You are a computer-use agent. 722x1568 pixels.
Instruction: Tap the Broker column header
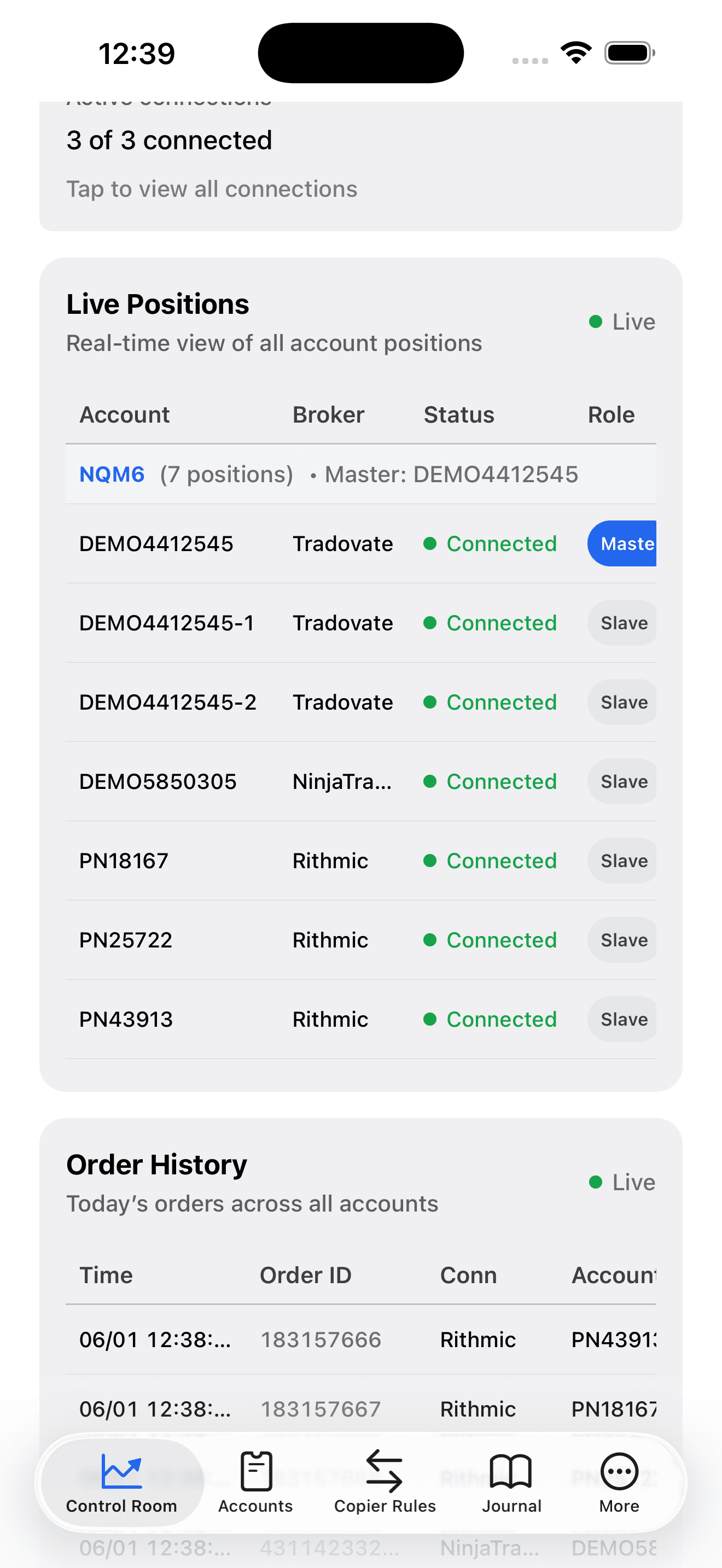pyautogui.click(x=329, y=414)
